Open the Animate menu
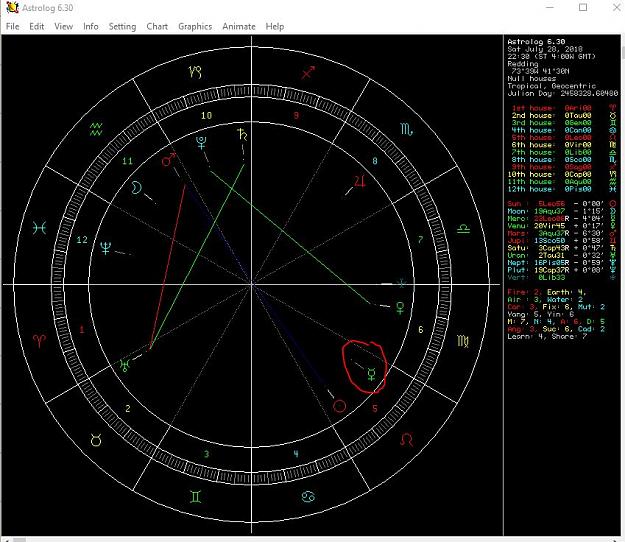The image size is (625, 542). click(x=239, y=26)
